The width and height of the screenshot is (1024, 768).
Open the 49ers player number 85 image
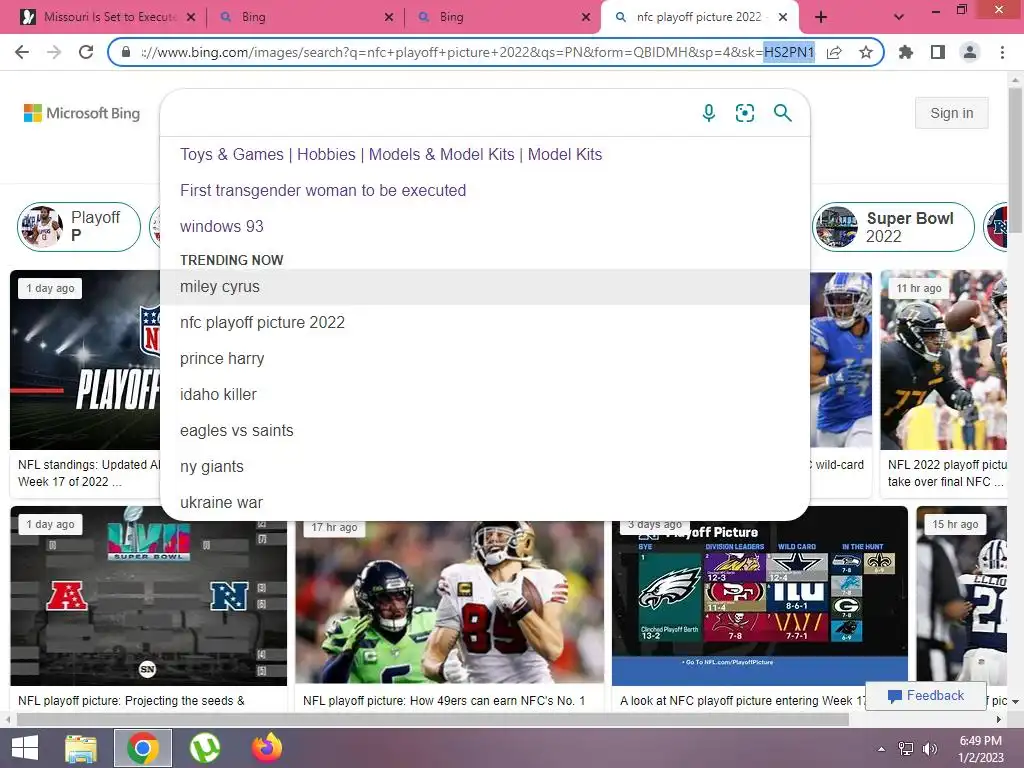449,602
